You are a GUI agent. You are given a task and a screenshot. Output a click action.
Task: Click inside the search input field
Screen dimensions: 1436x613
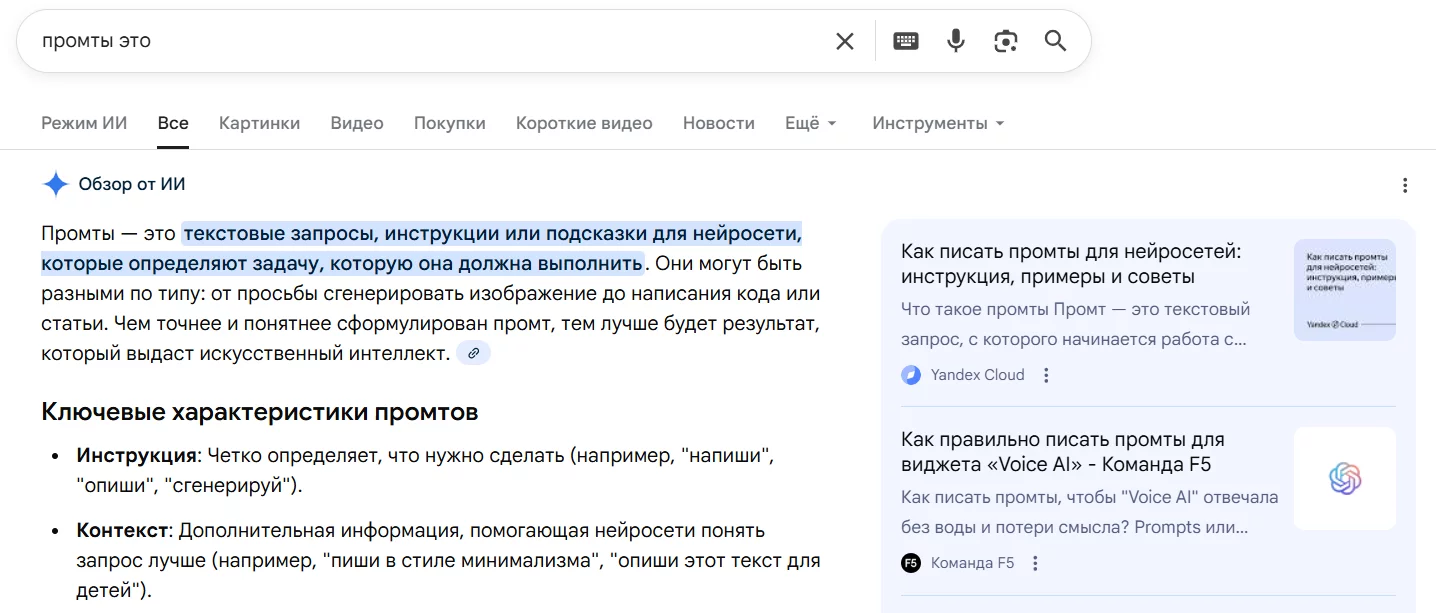tap(400, 40)
